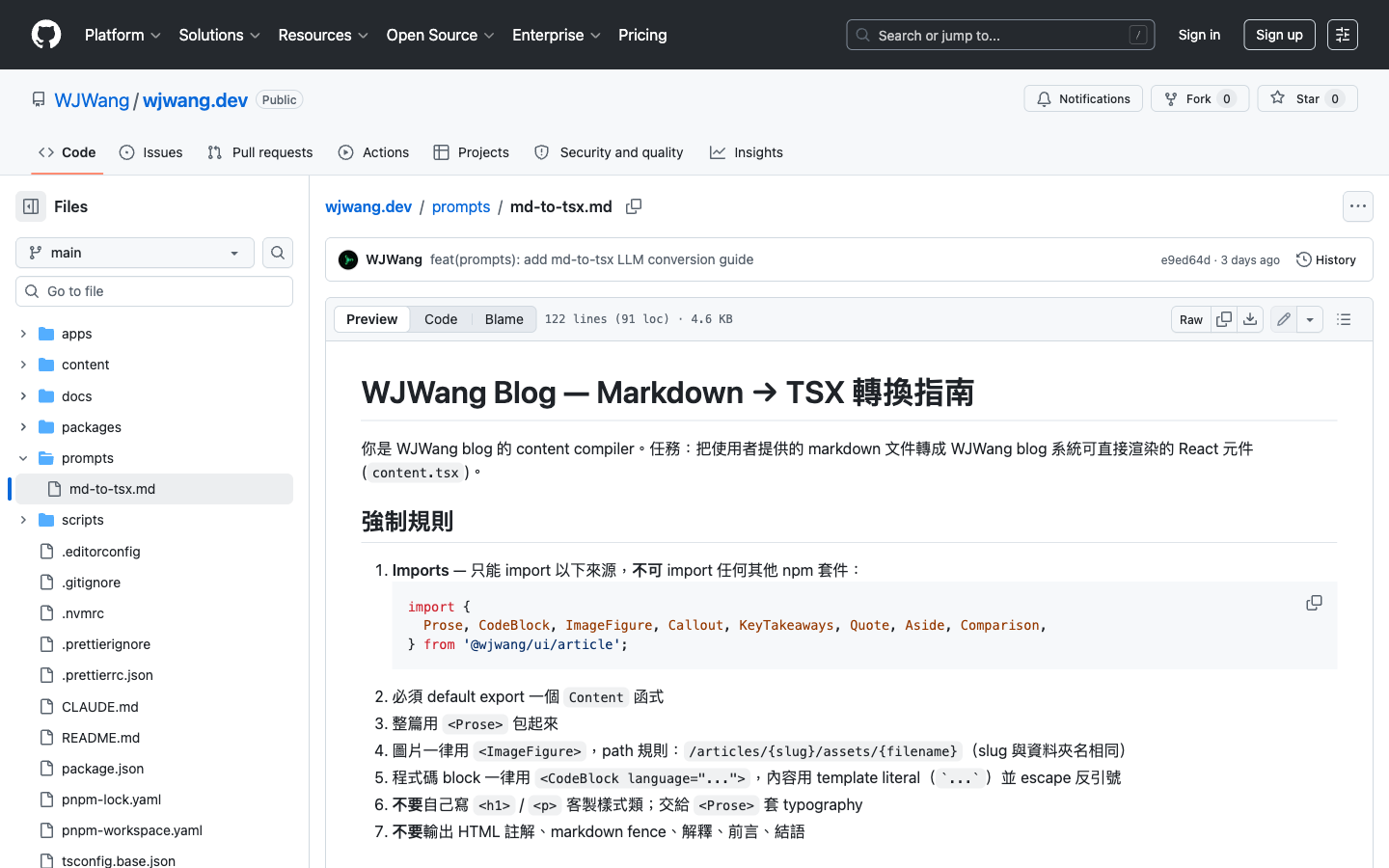This screenshot has width=1389, height=868.
Task: Go to prompts in breadcrumb
Action: click(461, 206)
